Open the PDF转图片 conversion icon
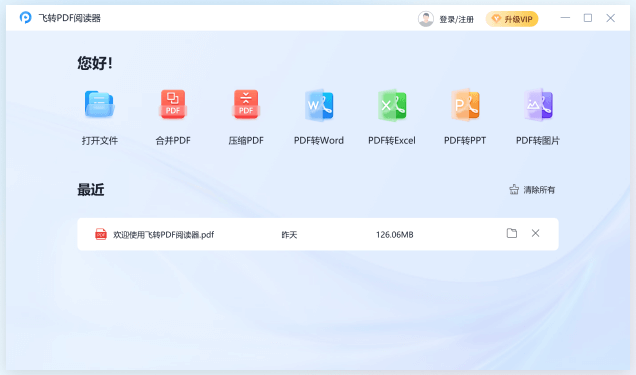 click(x=538, y=105)
